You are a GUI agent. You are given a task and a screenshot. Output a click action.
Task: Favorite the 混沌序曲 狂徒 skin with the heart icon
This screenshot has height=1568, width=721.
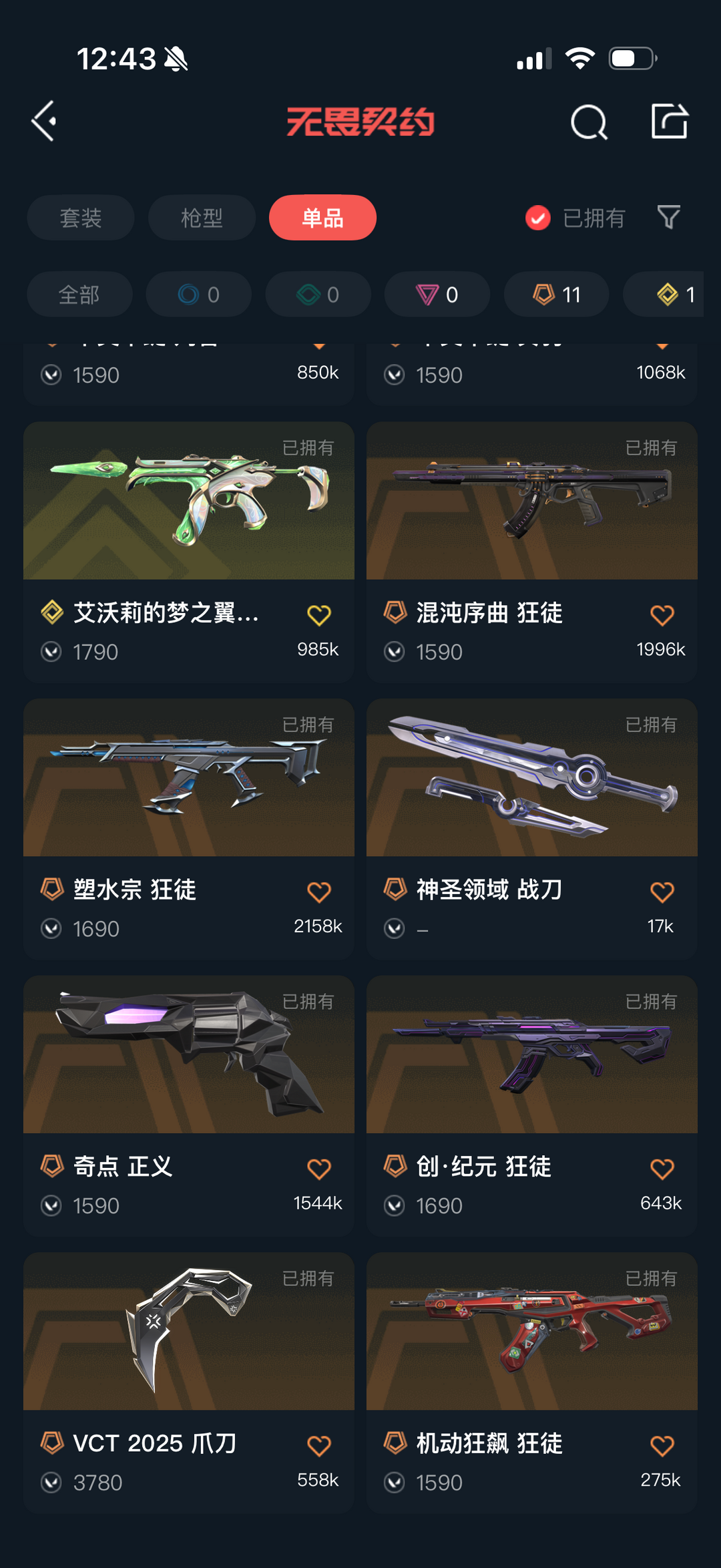click(x=662, y=615)
